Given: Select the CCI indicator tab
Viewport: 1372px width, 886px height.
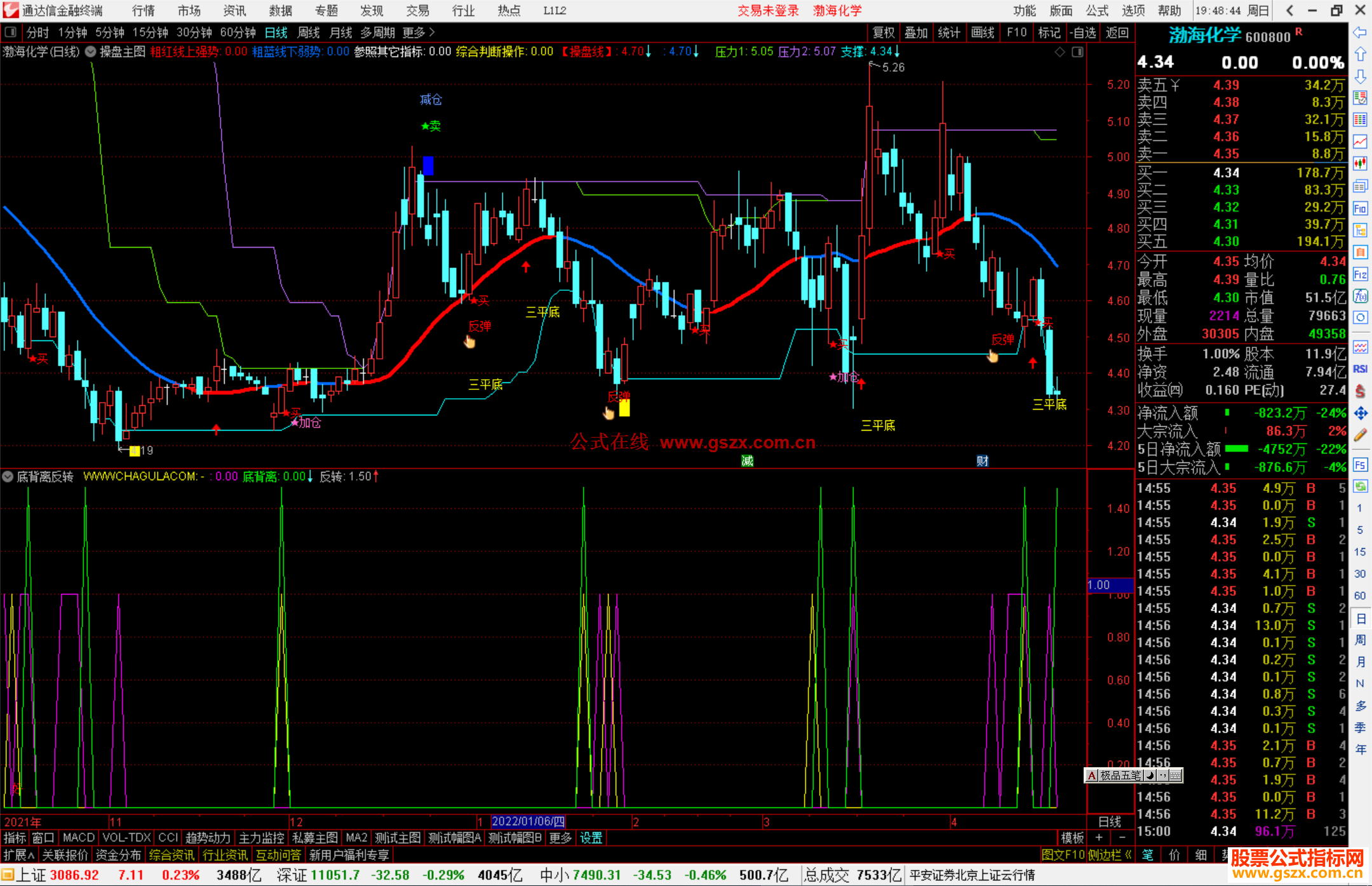Looking at the screenshot, I should point(168,838).
